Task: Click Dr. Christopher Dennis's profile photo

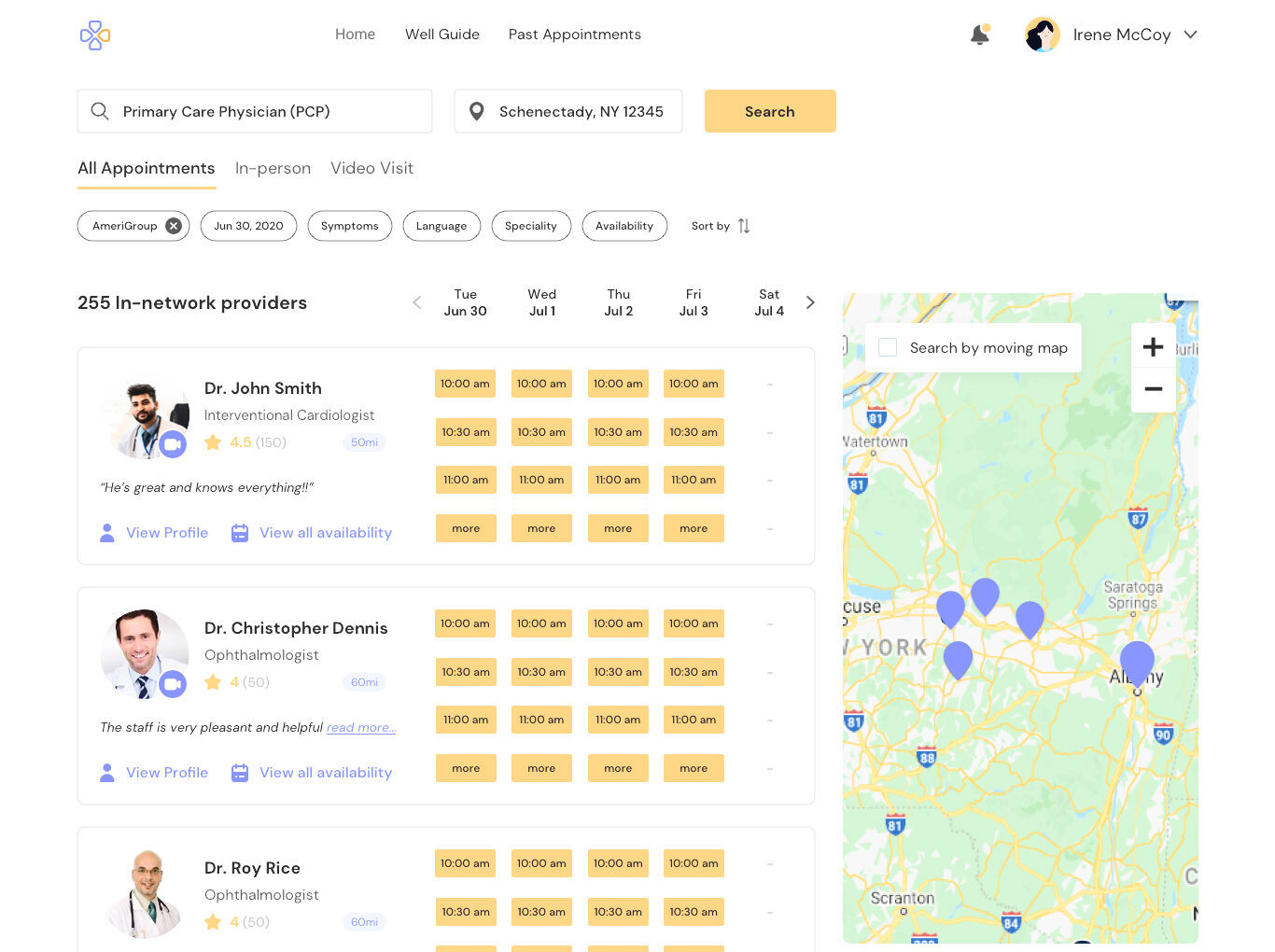Action: point(144,654)
